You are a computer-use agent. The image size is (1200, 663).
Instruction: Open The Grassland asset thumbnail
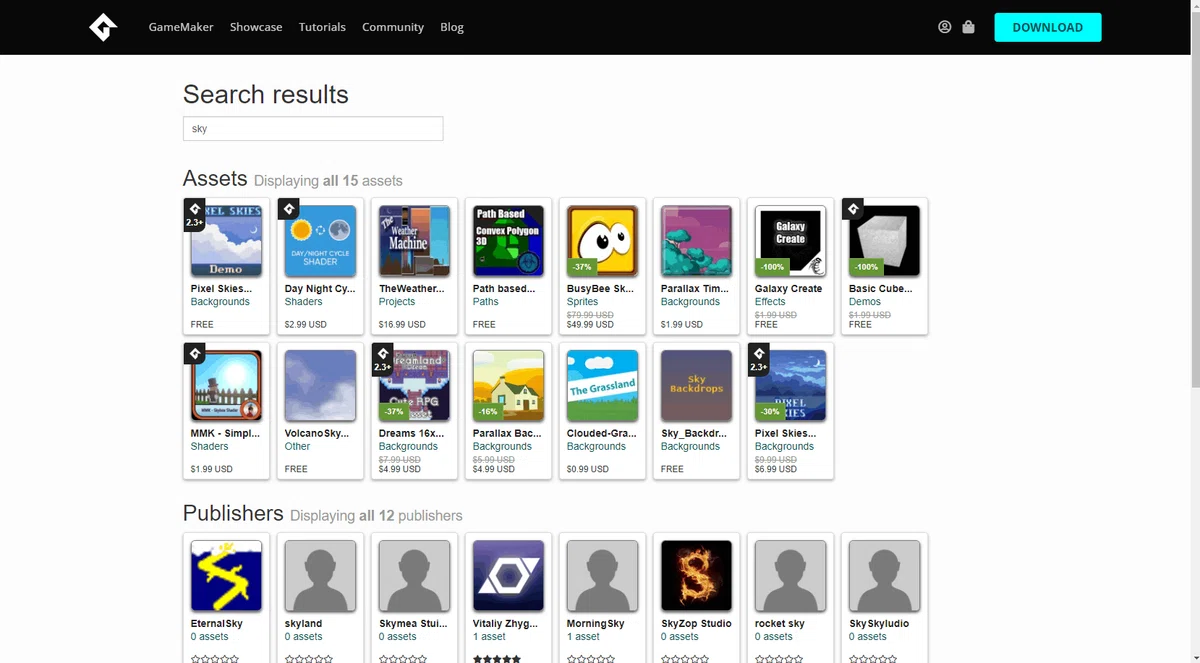point(602,386)
